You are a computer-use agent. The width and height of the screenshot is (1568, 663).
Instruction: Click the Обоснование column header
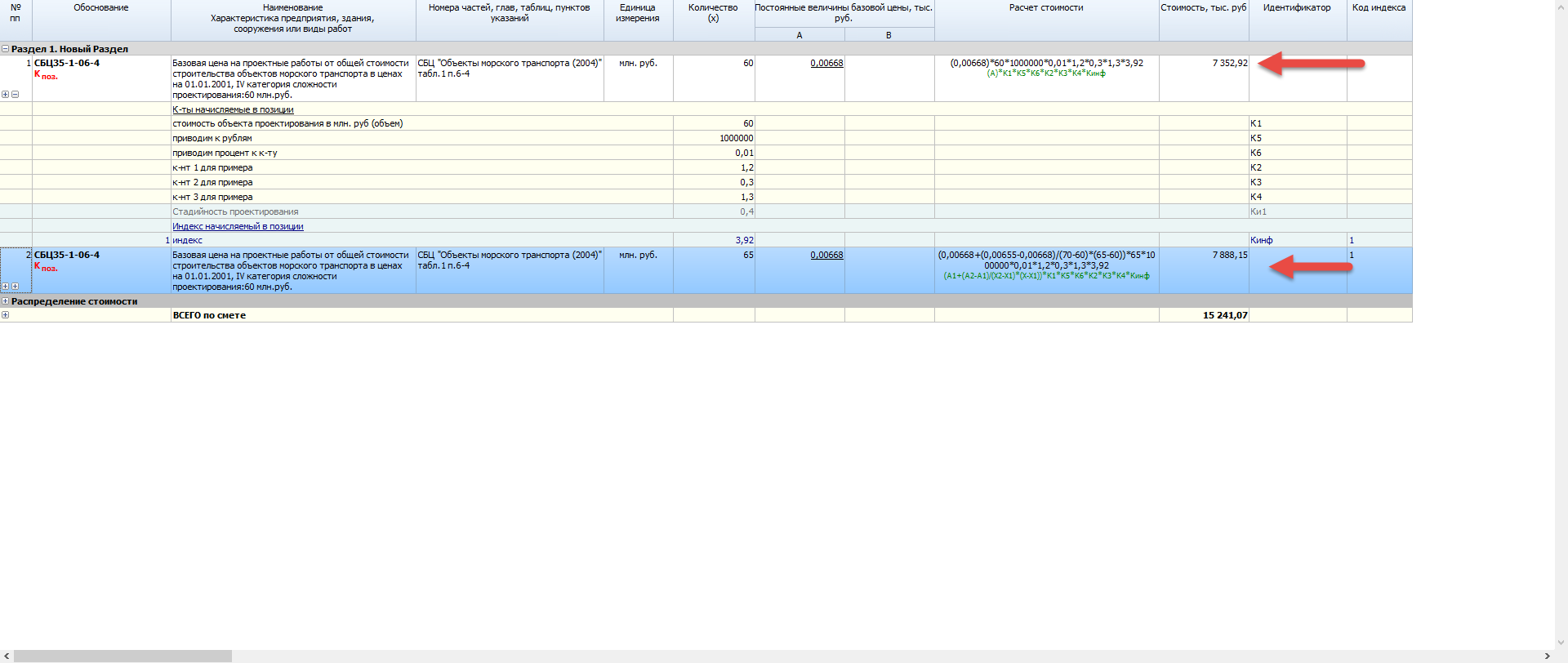coord(101,20)
